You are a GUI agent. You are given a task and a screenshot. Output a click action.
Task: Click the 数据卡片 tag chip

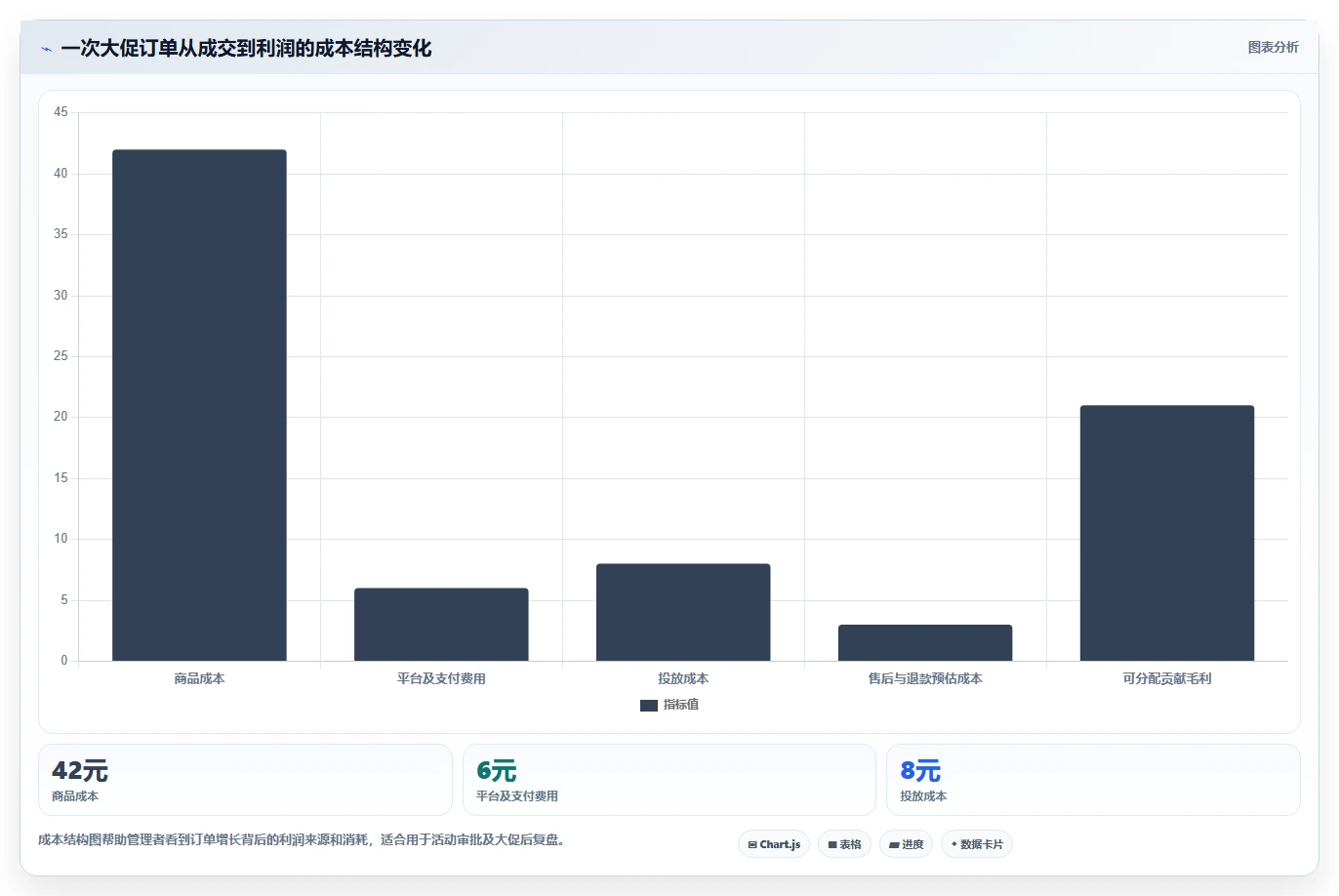coord(977,844)
